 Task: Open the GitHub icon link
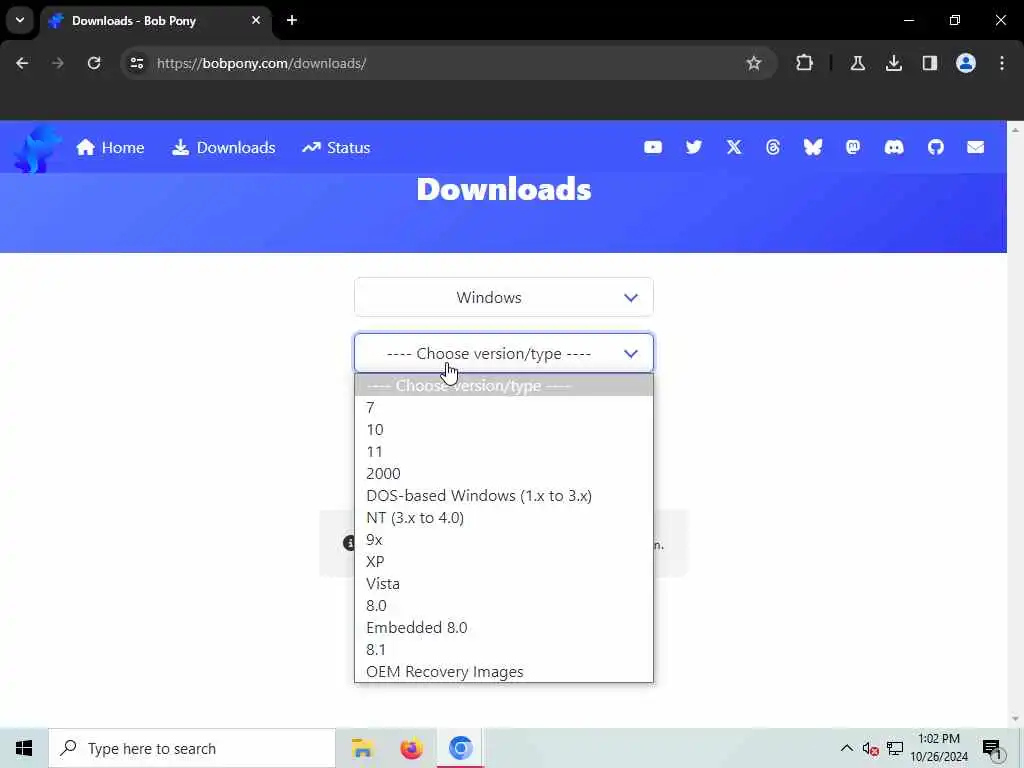click(x=936, y=148)
